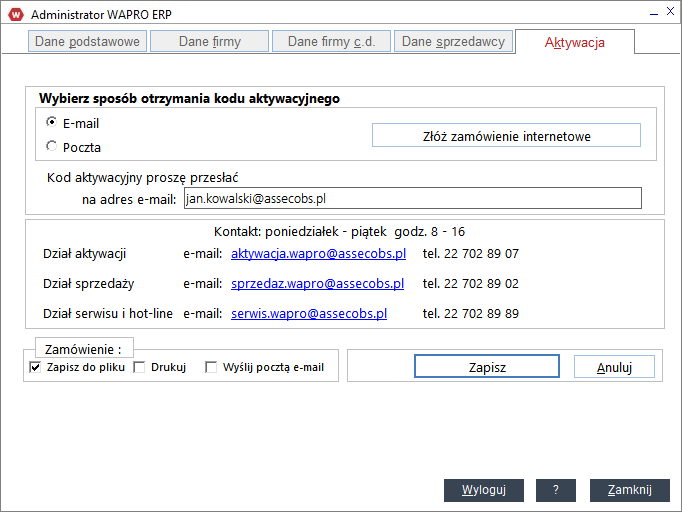Click phone number tel. 22 702 89 02

[471, 284]
